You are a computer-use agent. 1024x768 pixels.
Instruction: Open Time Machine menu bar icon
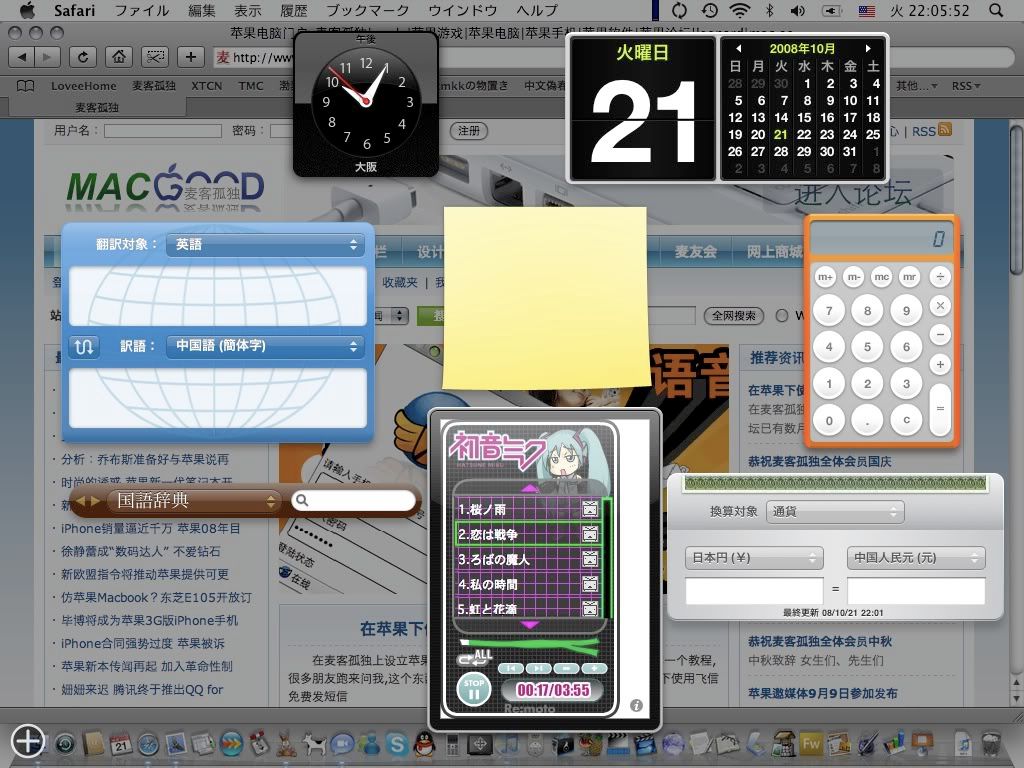point(709,10)
